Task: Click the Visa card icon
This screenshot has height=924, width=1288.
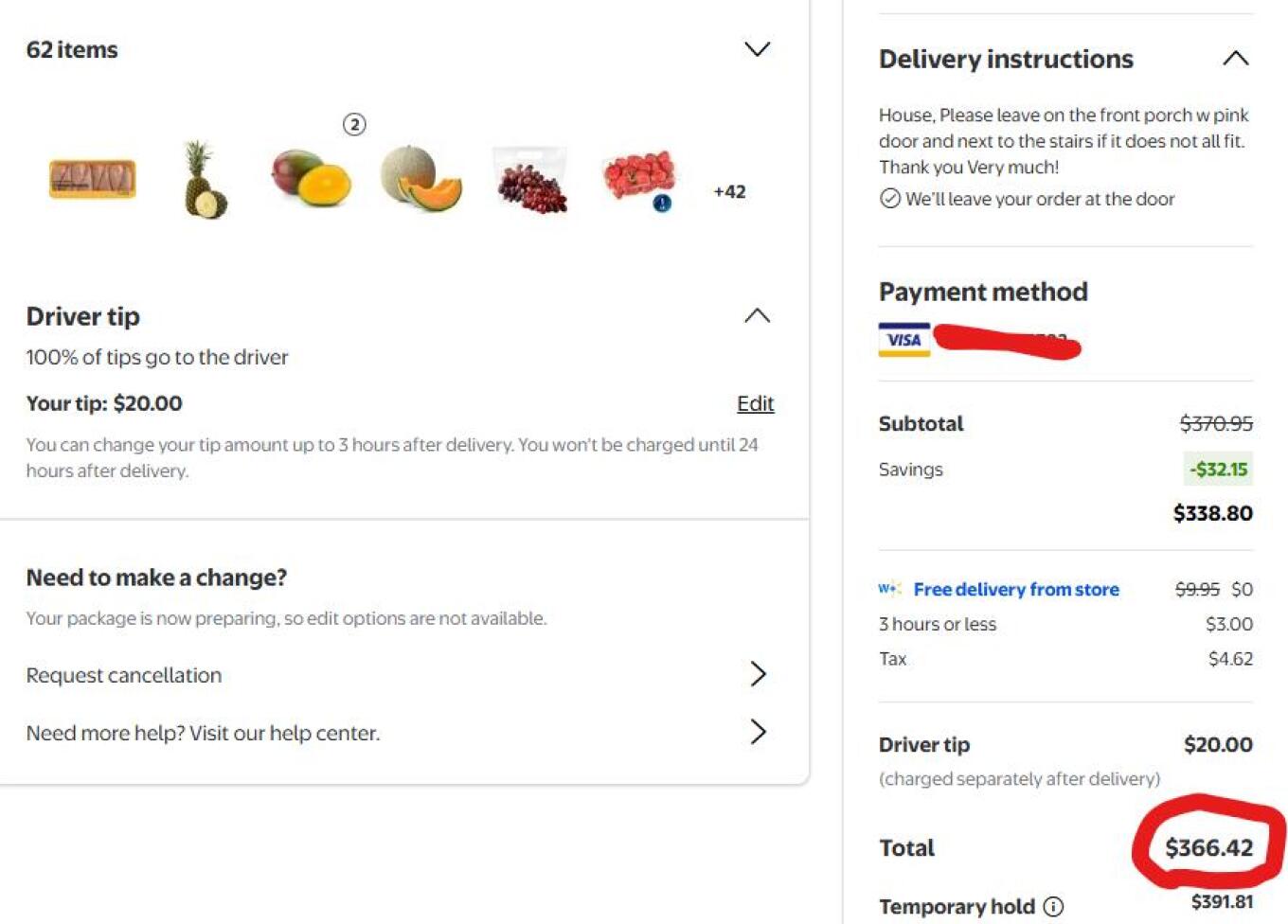Action: 904,341
